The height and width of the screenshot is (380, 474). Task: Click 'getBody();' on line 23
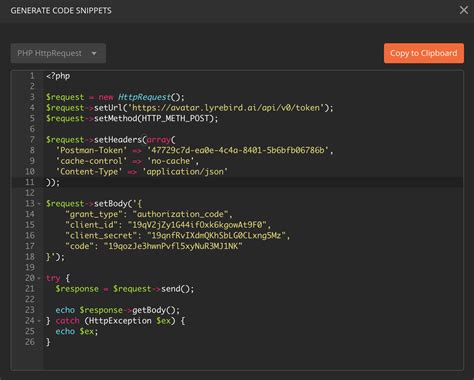point(156,310)
